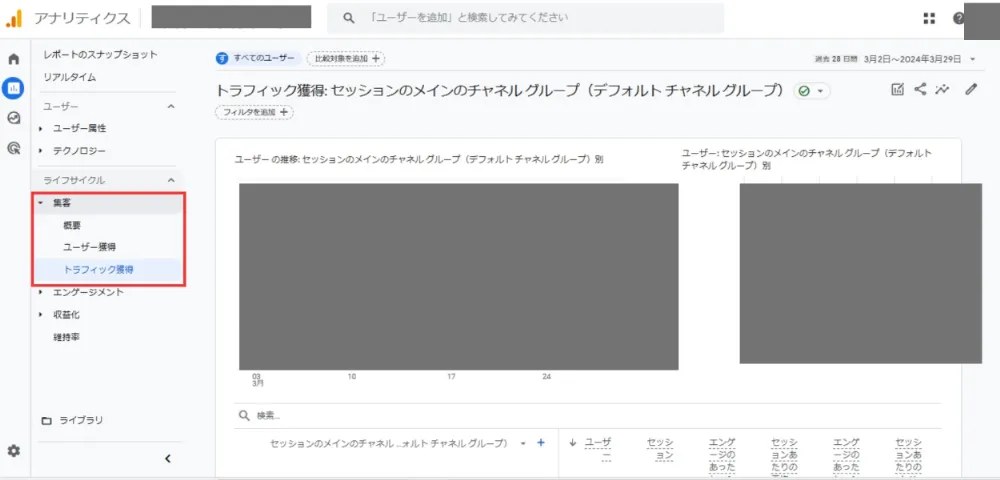
Task: Click the report title text トラフィック獲得
Action: pos(269,91)
